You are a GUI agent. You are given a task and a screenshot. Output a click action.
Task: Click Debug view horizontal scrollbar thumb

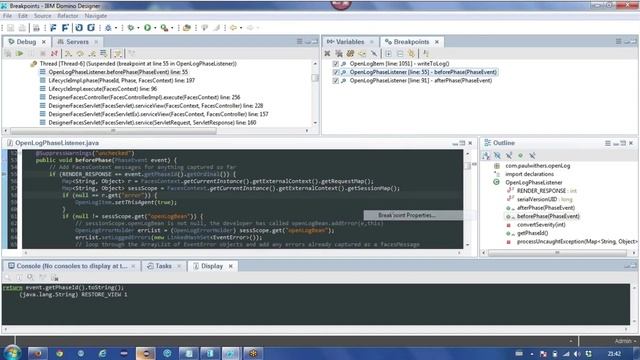tap(113, 131)
